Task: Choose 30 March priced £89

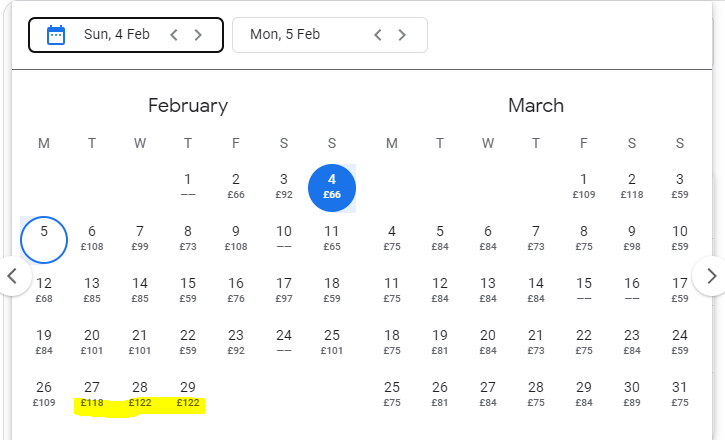Action: pyautogui.click(x=632, y=394)
